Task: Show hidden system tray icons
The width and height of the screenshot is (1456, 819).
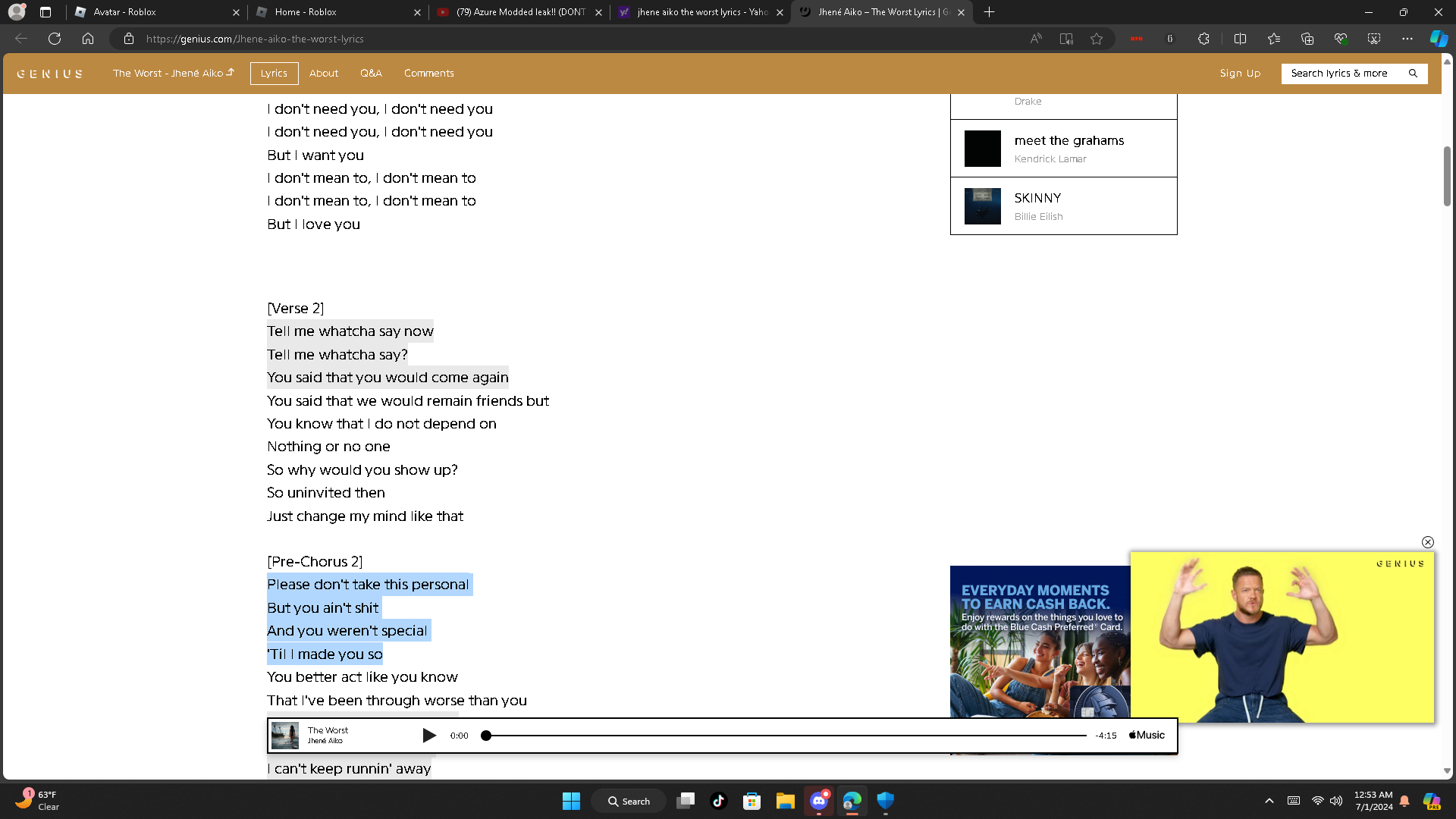Action: pyautogui.click(x=1269, y=801)
